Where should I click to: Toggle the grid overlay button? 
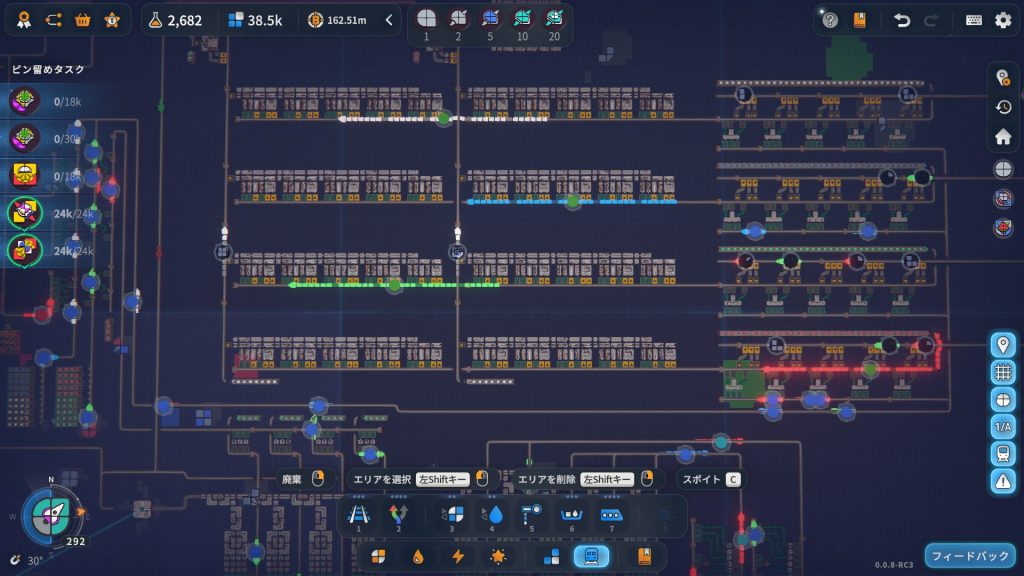click(x=1003, y=372)
